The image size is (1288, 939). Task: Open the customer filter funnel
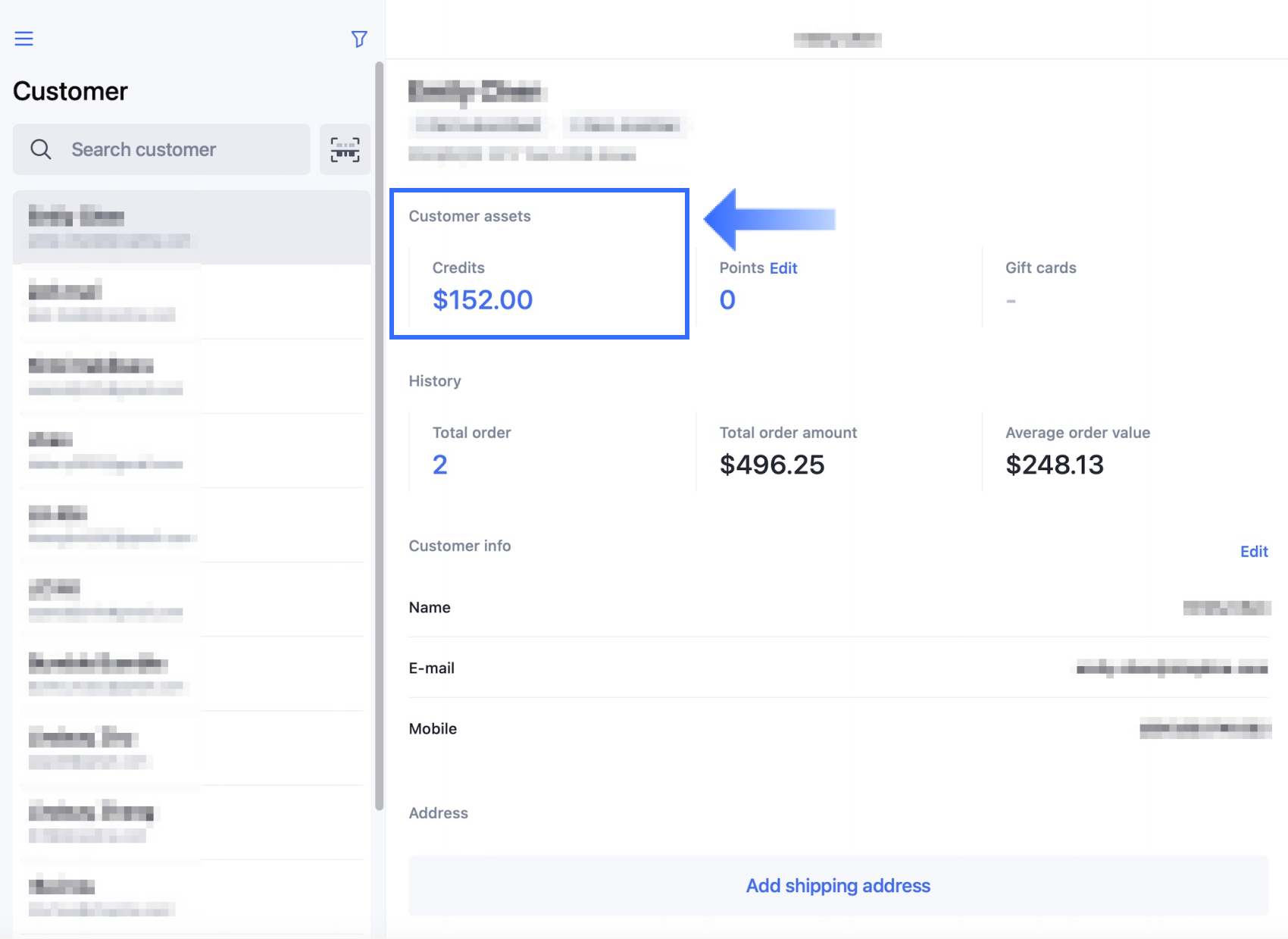[359, 39]
